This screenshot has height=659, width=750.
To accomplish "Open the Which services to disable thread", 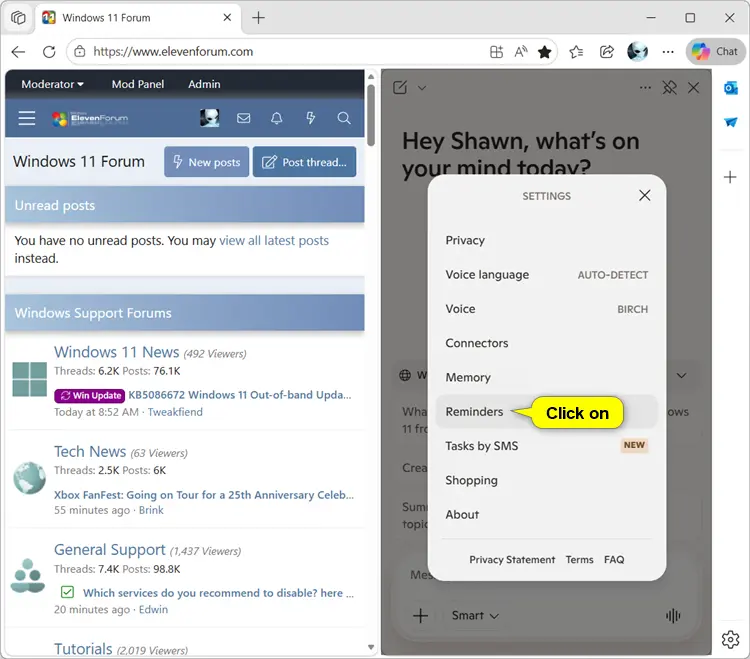I will pyautogui.click(x=218, y=593).
